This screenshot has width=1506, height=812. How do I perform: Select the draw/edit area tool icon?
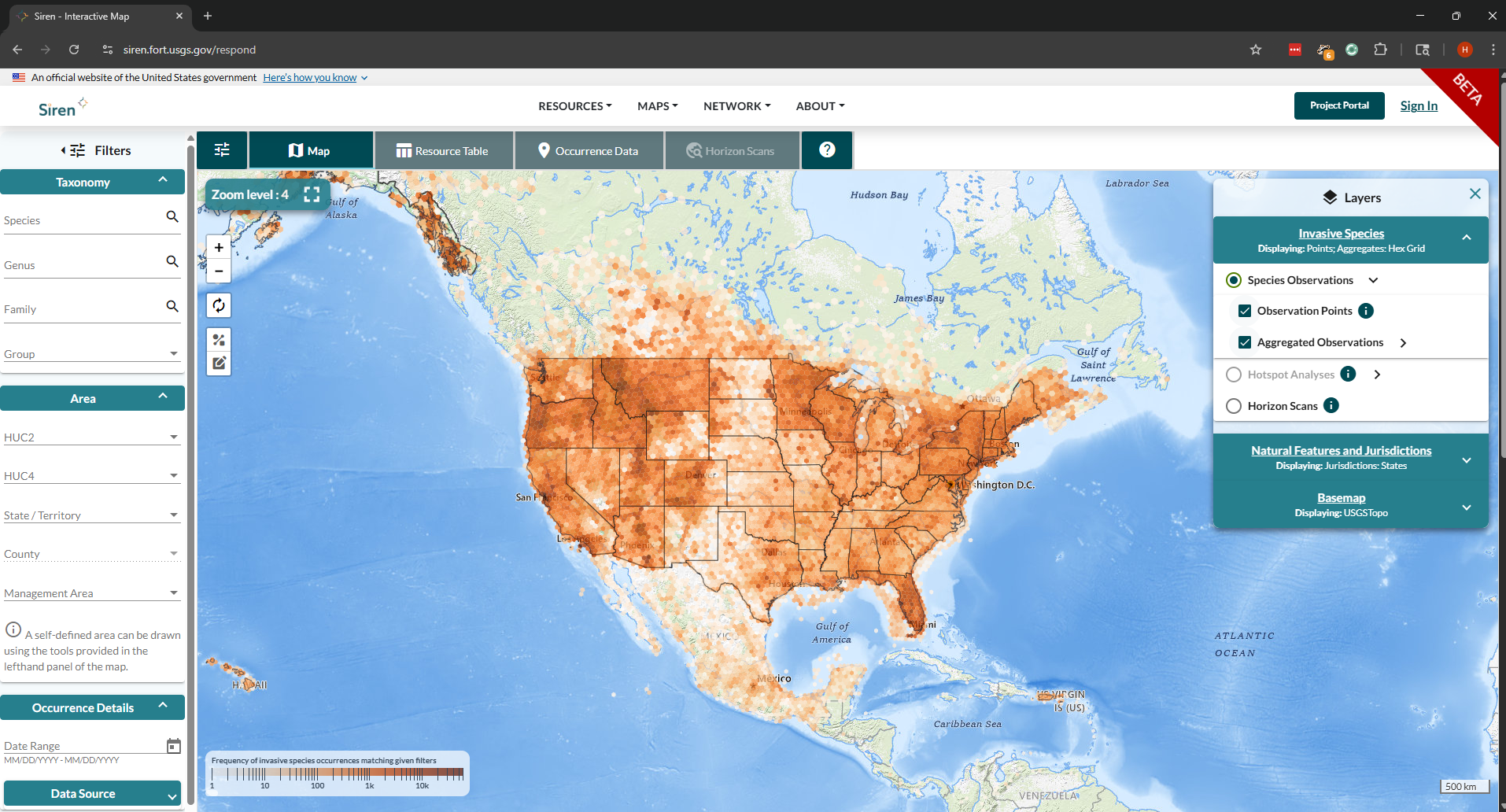(219, 363)
